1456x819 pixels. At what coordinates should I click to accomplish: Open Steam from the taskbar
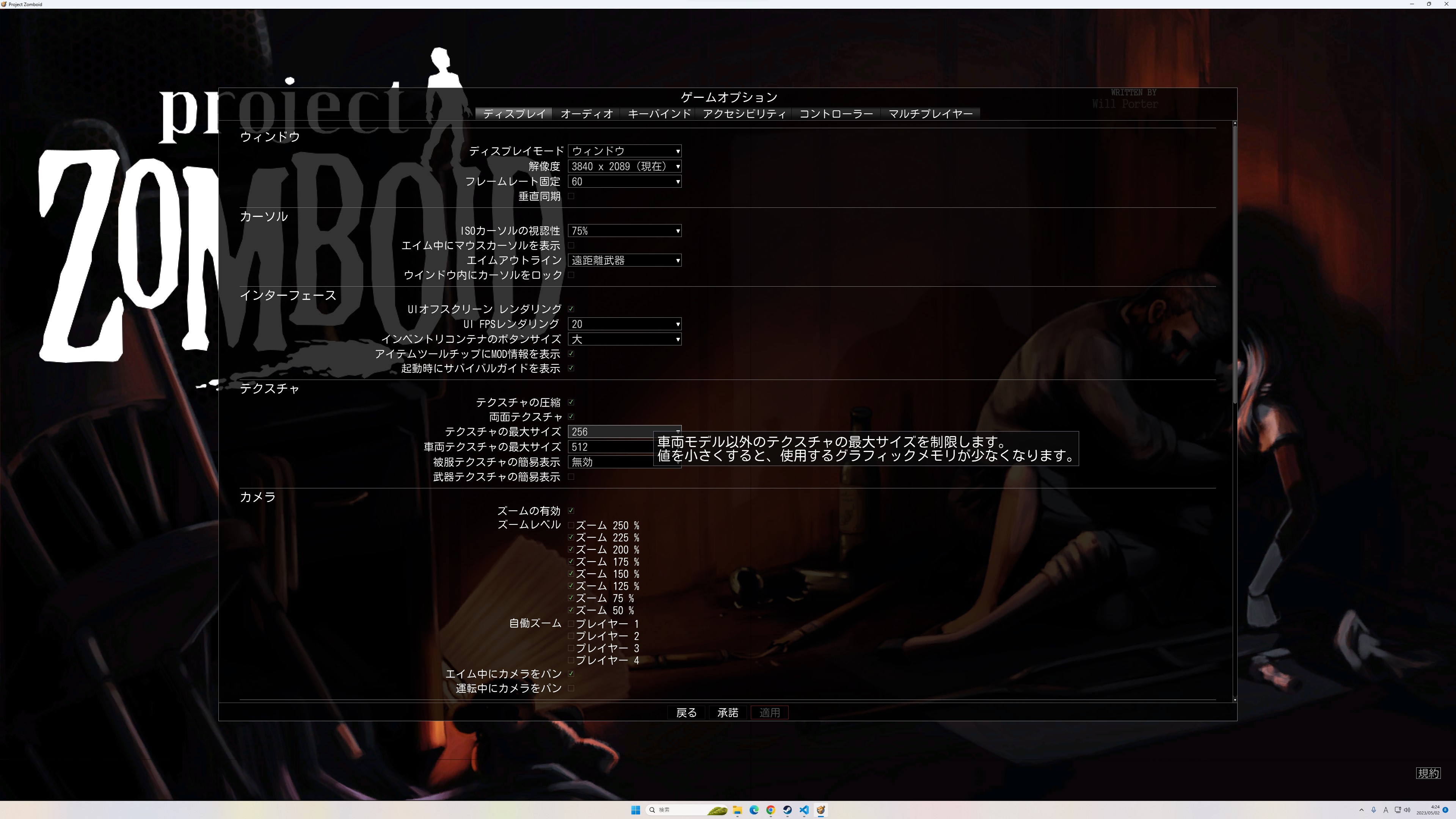[788, 810]
